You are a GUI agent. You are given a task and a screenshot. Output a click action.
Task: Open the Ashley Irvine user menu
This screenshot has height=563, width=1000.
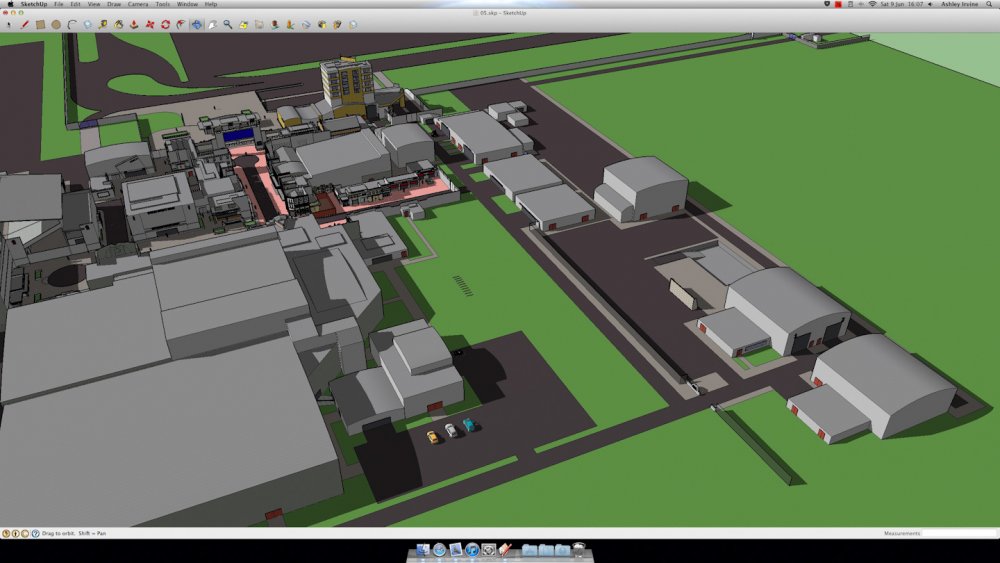(x=959, y=4)
